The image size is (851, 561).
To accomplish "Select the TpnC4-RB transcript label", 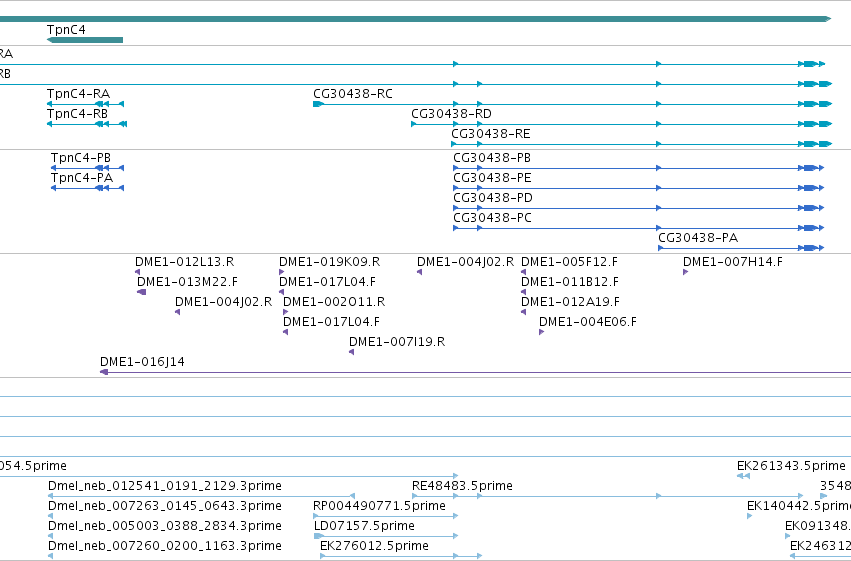I will pos(78,114).
